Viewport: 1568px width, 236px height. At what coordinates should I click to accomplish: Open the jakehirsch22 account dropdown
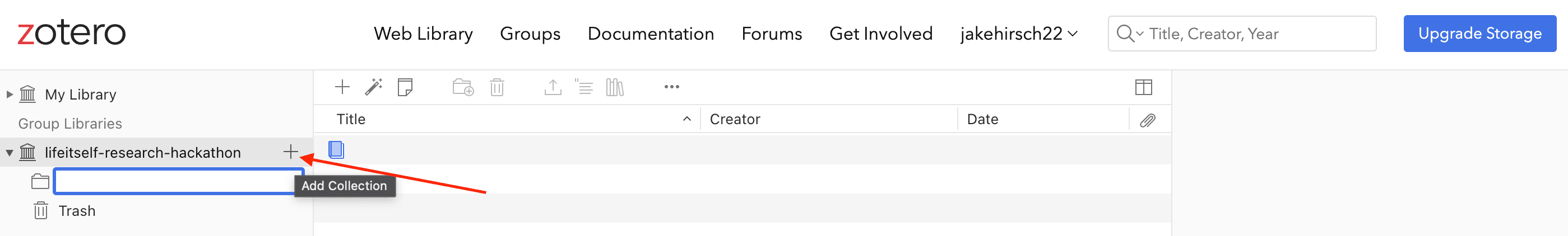pos(1018,34)
